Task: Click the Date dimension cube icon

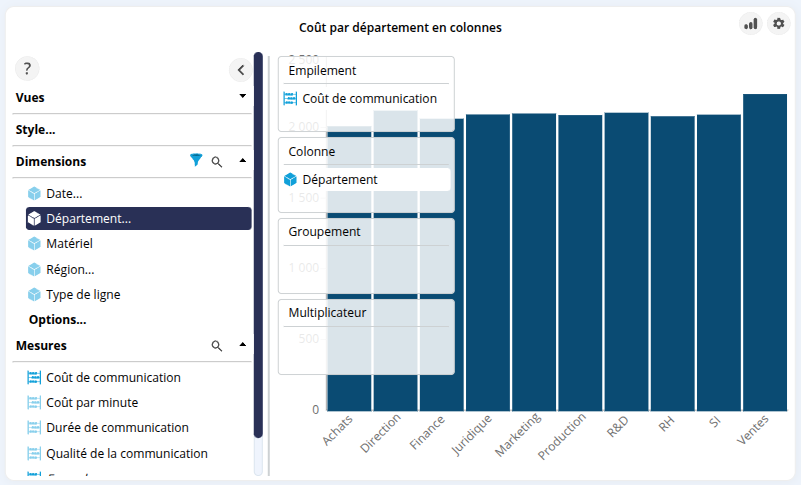Action: [x=34, y=194]
